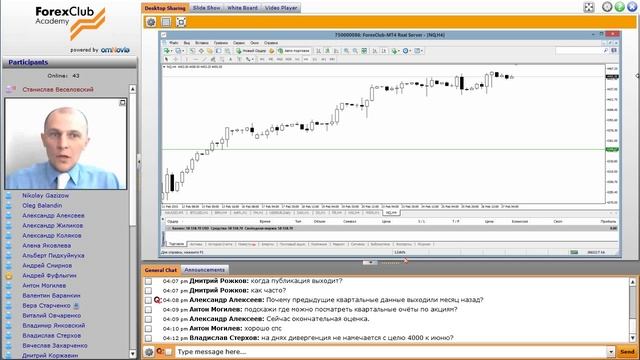Expand MT4 Profiles dropdown arrow
The height and width of the screenshot is (360, 640).
coord(183,51)
